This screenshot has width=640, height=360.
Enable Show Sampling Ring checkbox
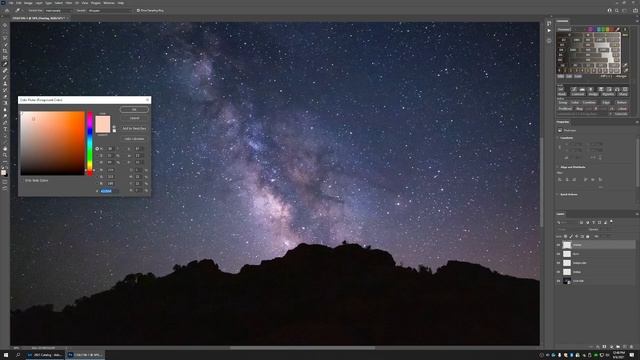138,11
